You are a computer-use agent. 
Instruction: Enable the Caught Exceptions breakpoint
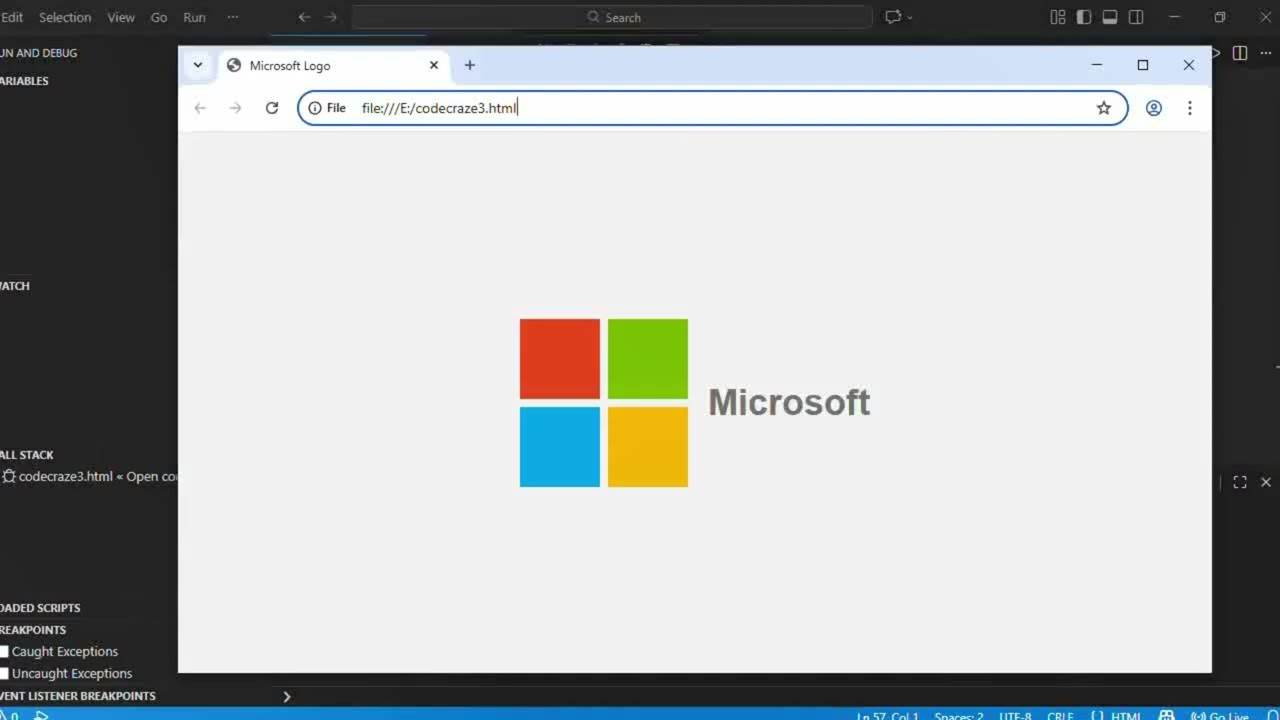click(4, 652)
